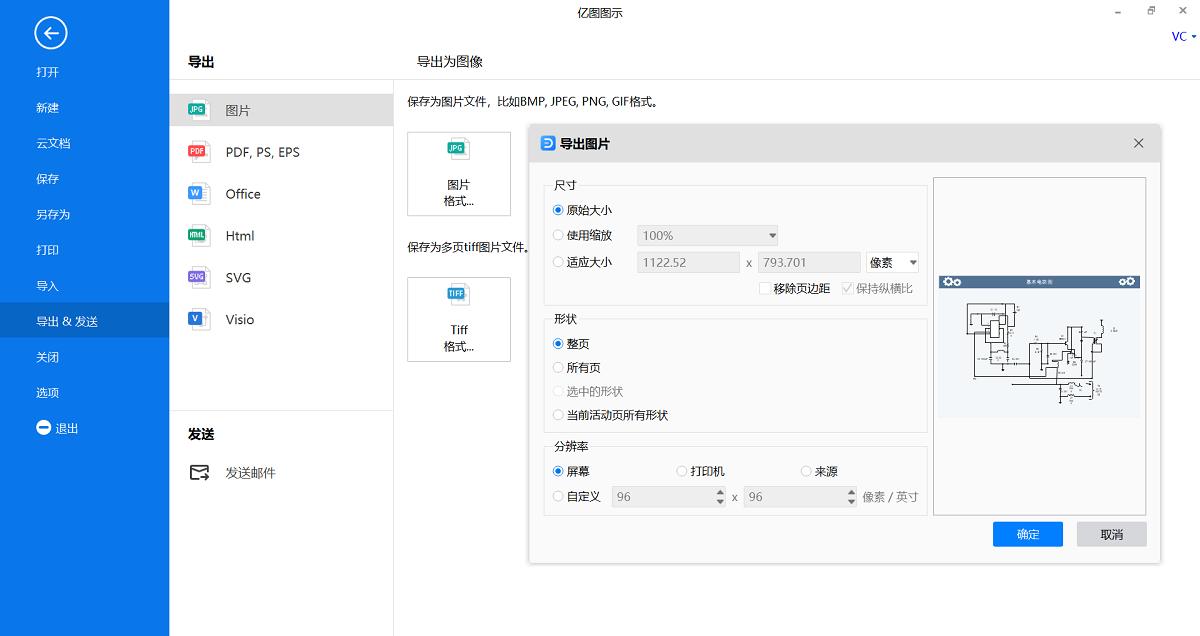The height and width of the screenshot is (636, 1200).
Task: Select the PDF, PS, EPS export icon
Action: (197, 151)
